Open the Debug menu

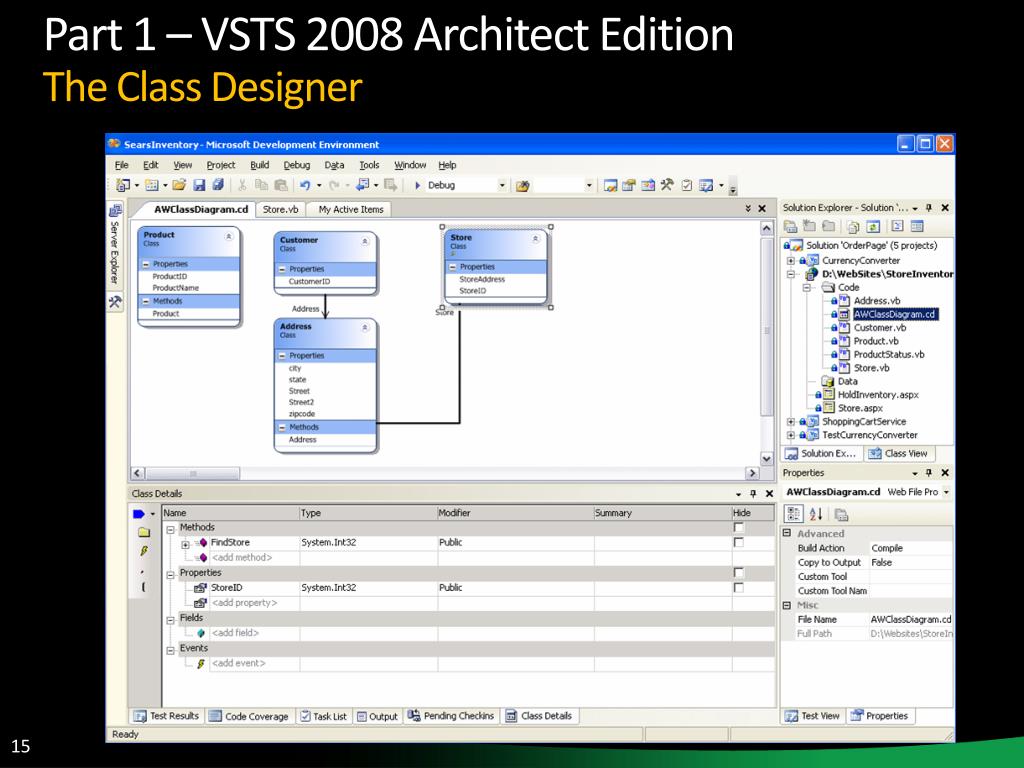point(296,165)
